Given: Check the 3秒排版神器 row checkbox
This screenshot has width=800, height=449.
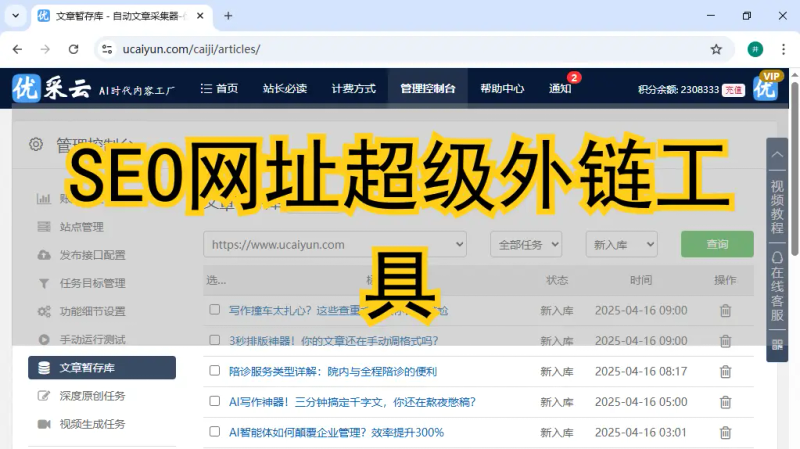Looking at the screenshot, I should tap(214, 340).
